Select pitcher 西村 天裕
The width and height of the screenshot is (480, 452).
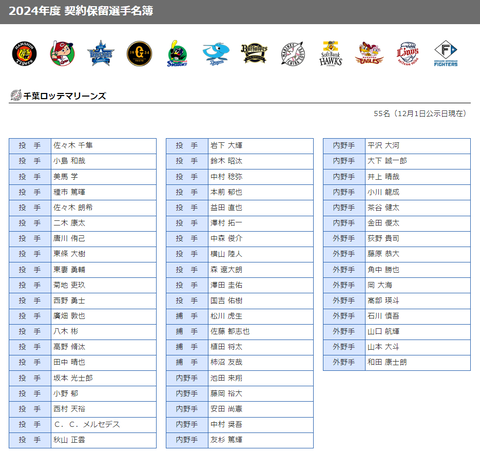[69, 409]
